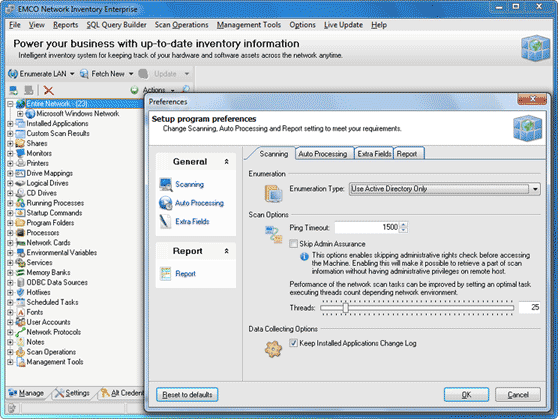This screenshot has width=558, height=419.
Task: Open the Report icon in sidebar
Action: point(165,274)
